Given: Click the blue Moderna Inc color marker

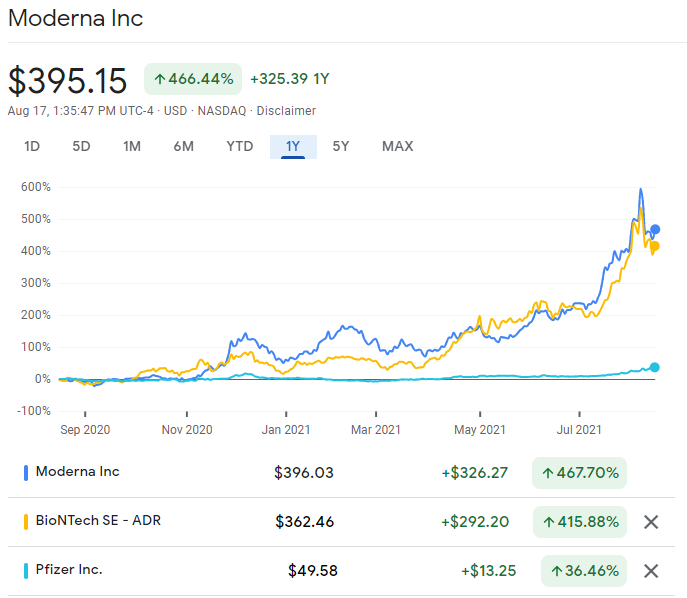Looking at the screenshot, I should click(25, 472).
